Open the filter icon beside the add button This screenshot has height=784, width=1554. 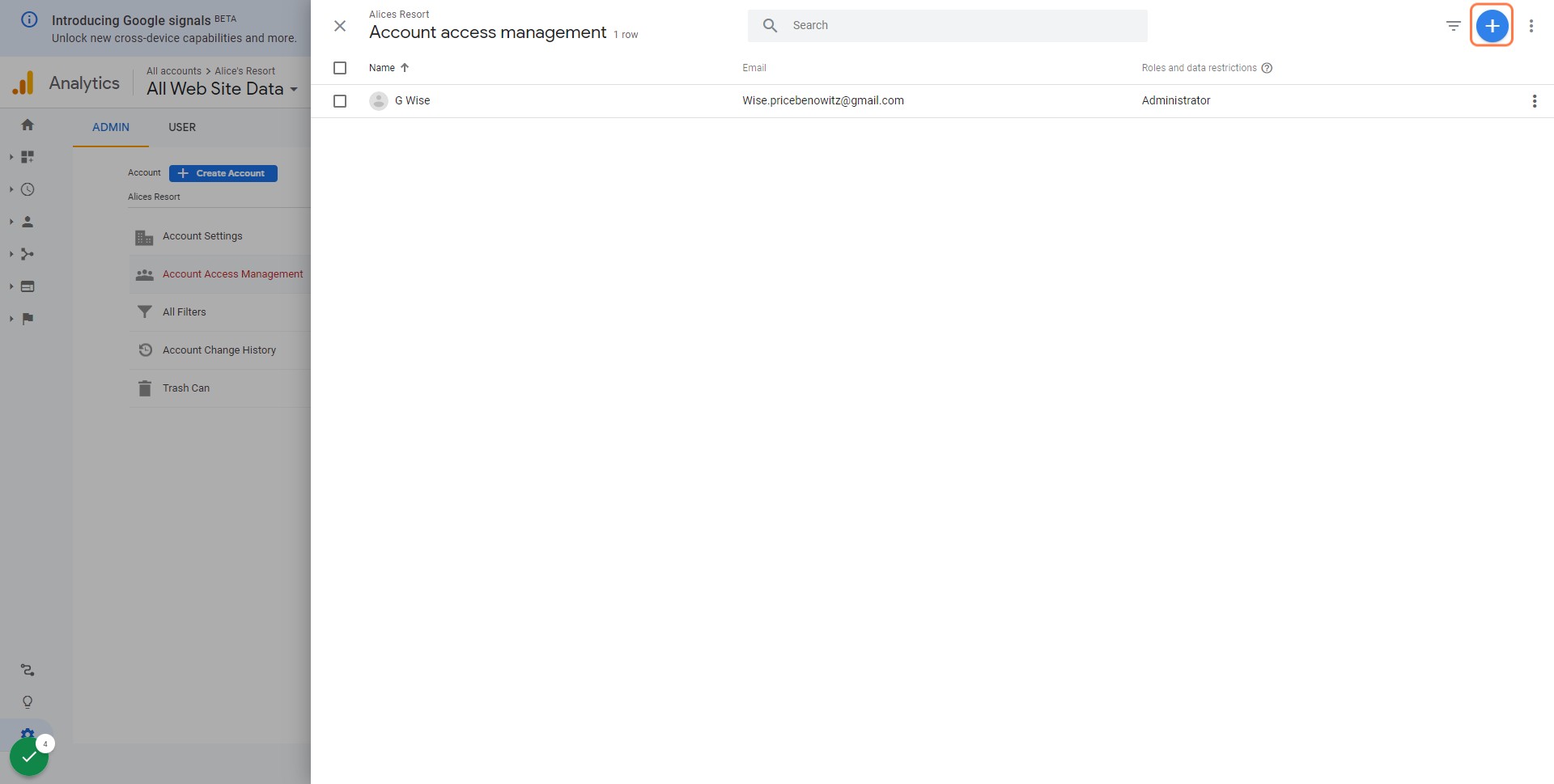(1454, 26)
